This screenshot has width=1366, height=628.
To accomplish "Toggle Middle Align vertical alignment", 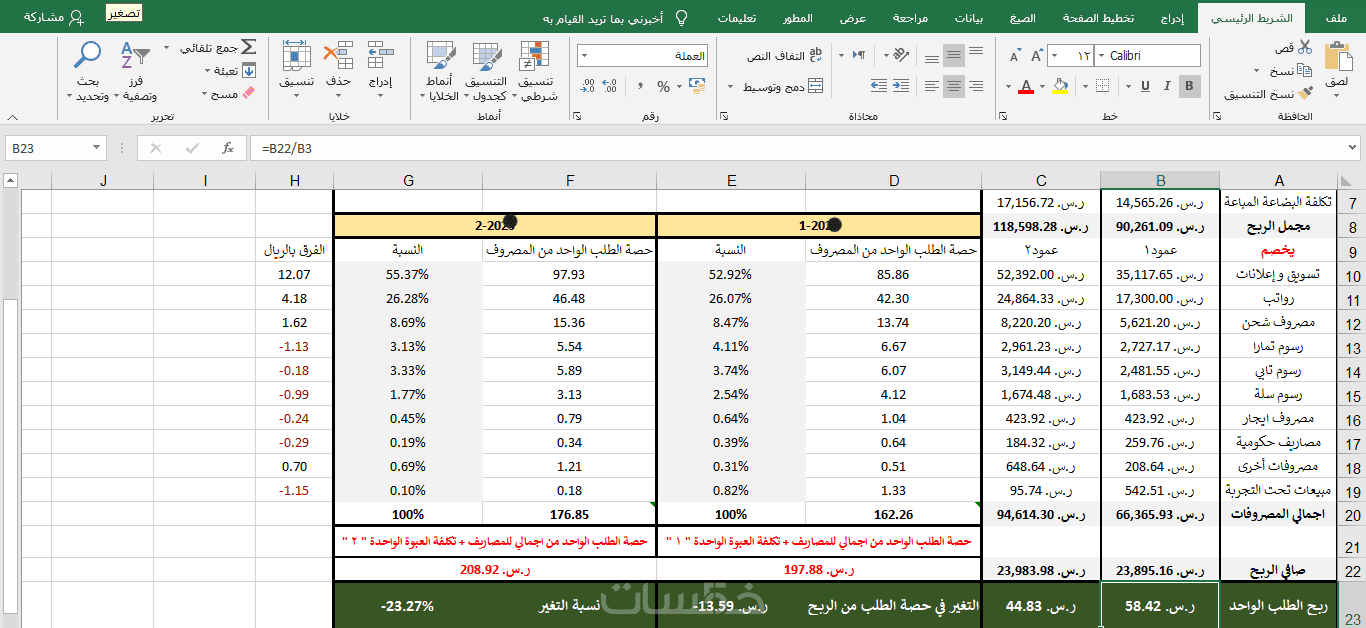I will pyautogui.click(x=954, y=56).
